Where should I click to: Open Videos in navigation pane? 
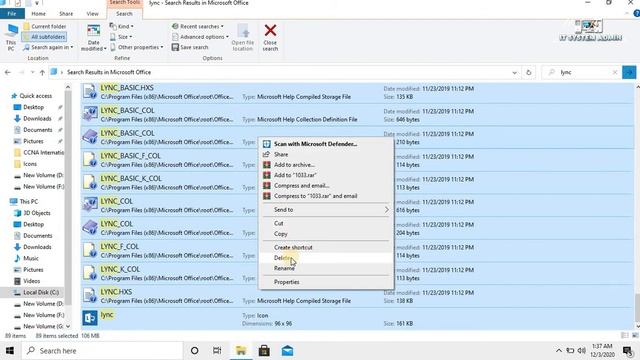coord(31,281)
